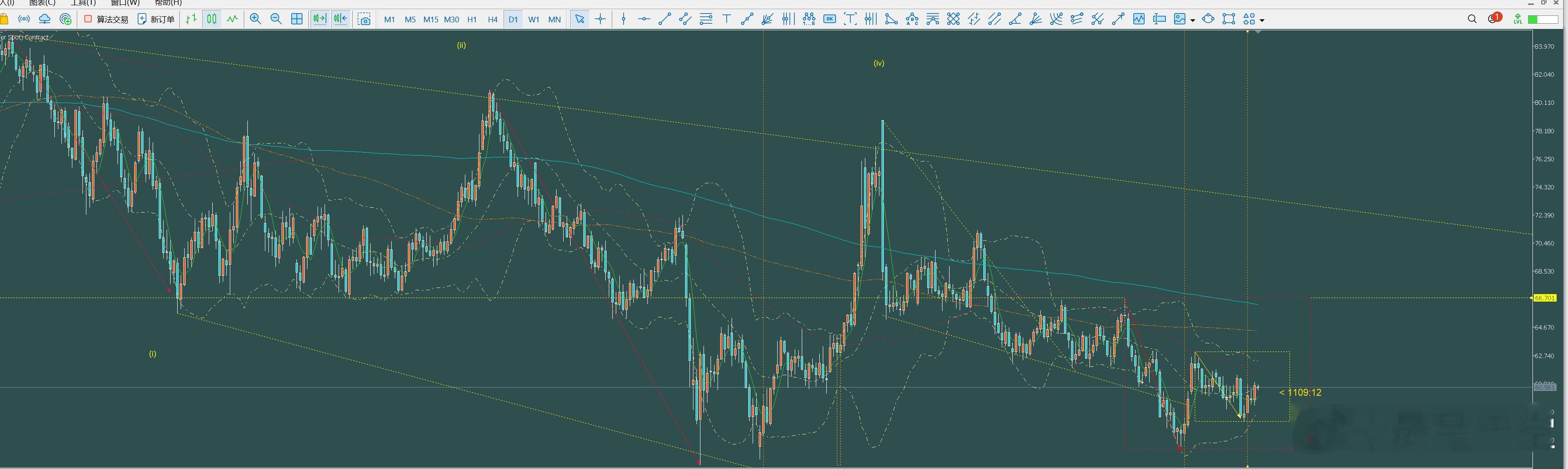Insert a chart object with wave-in-square icon

pyautogui.click(x=1139, y=19)
